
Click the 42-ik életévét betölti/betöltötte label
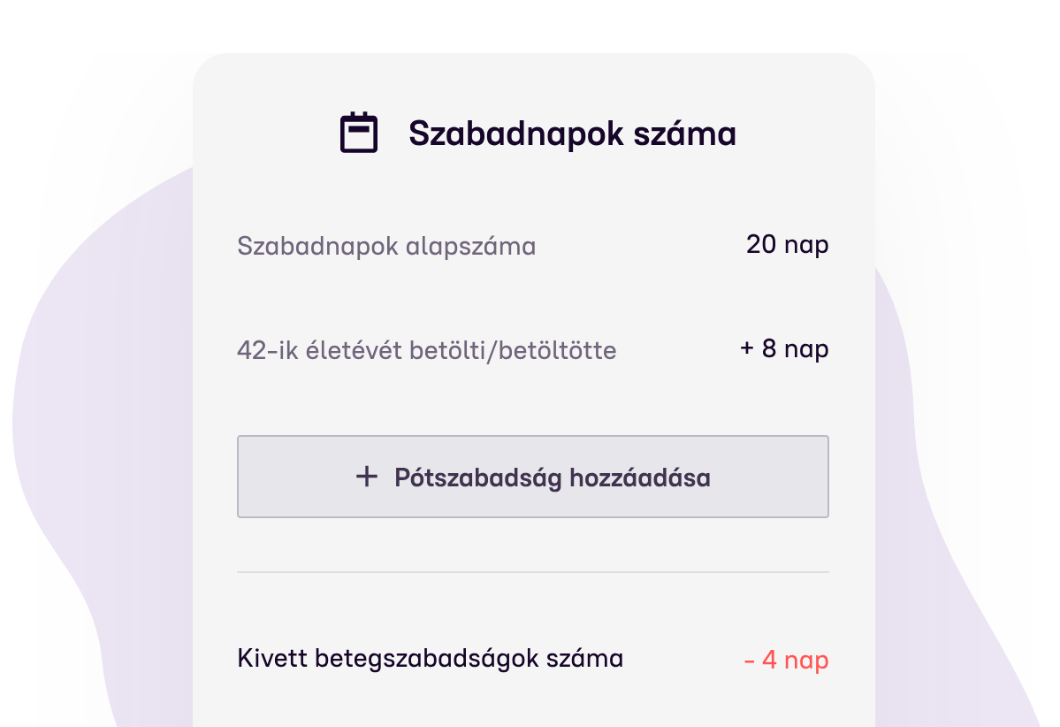coord(426,350)
